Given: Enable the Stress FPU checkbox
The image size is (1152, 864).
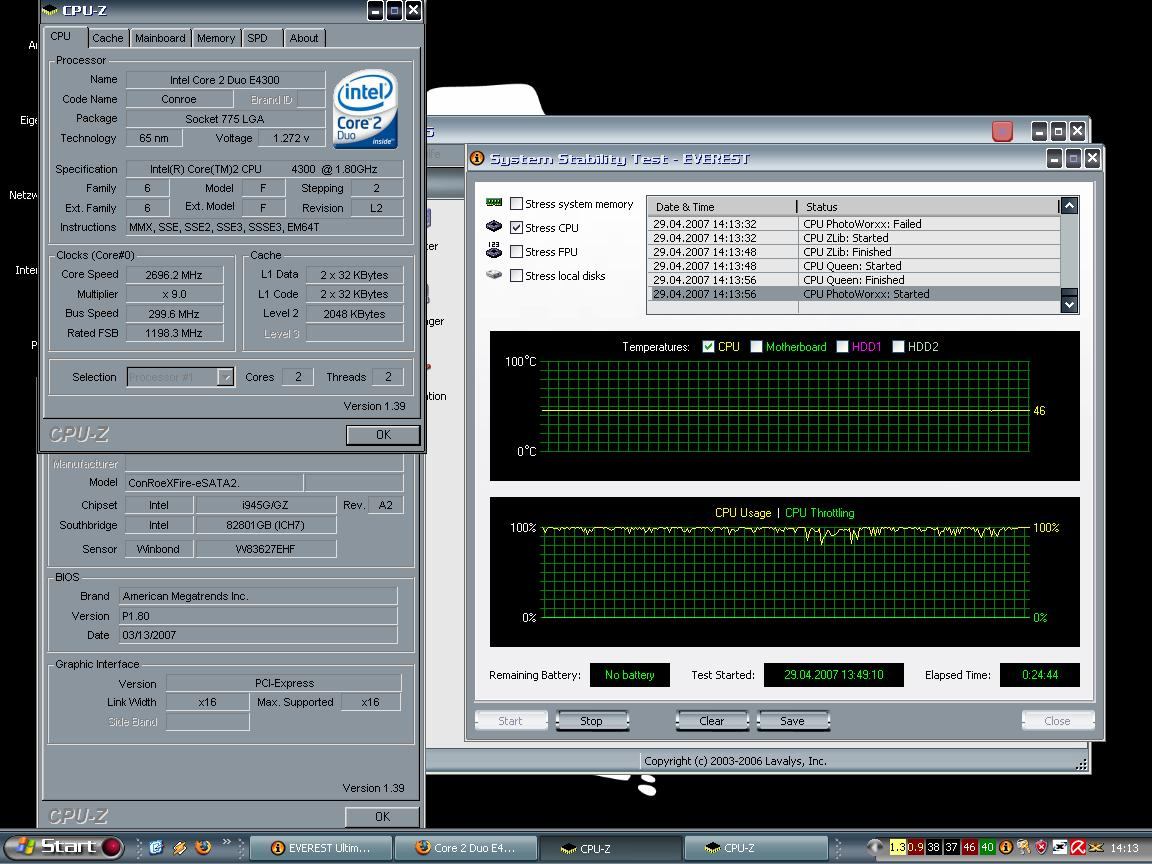Looking at the screenshot, I should coord(516,252).
